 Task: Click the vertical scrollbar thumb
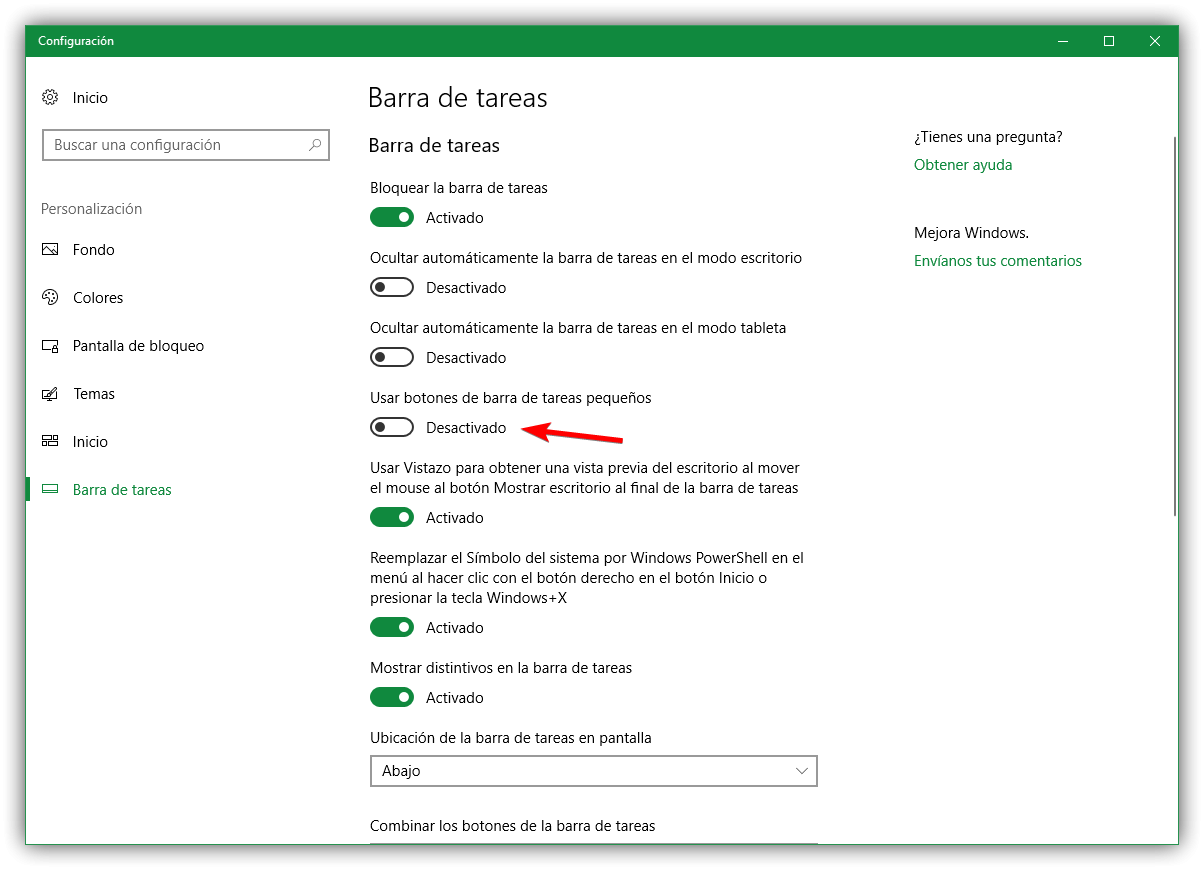(1176, 325)
